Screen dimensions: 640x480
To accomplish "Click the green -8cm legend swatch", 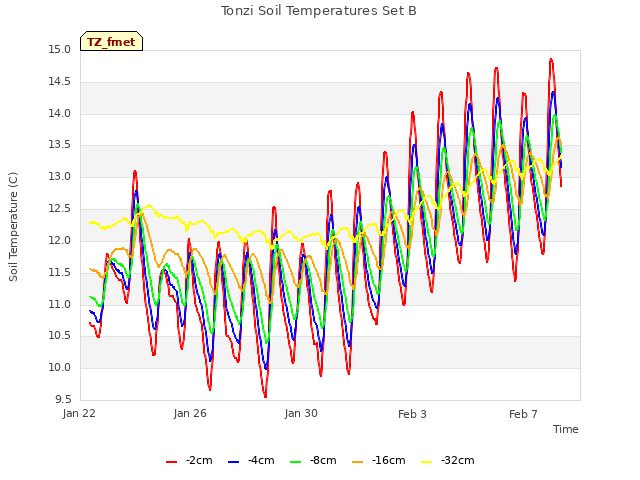I will tap(296, 462).
